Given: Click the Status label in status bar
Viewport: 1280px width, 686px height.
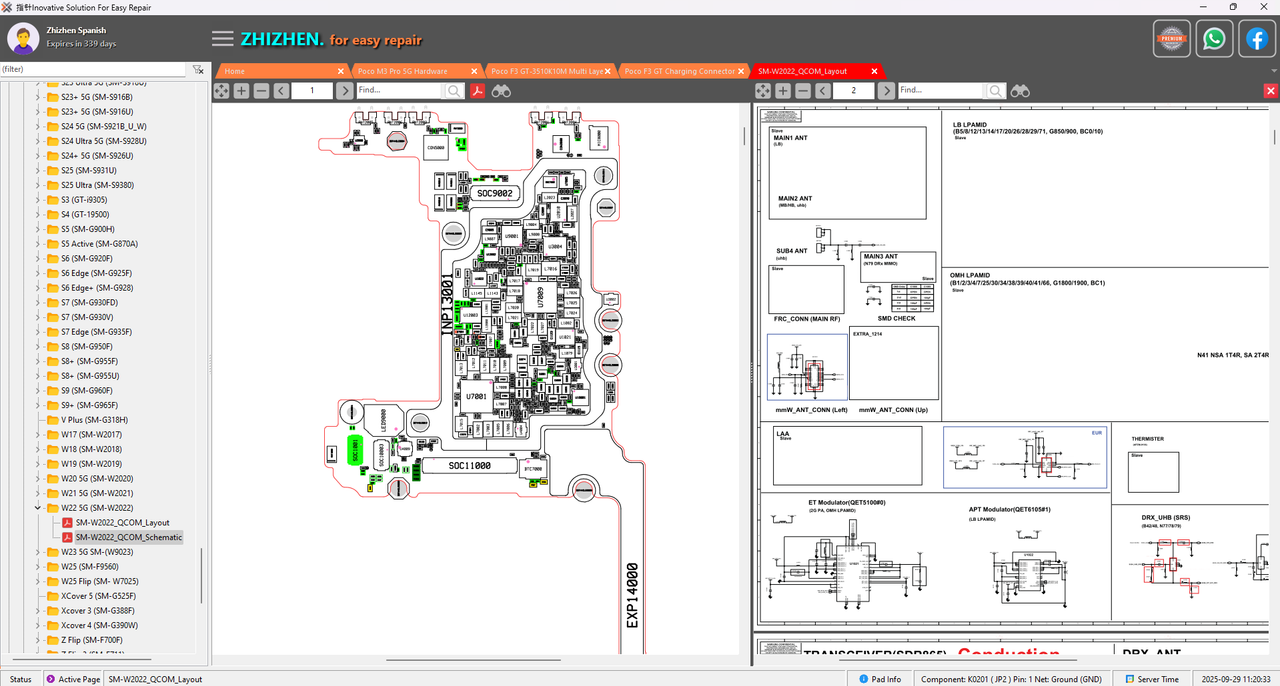Looking at the screenshot, I should pyautogui.click(x=20, y=679).
